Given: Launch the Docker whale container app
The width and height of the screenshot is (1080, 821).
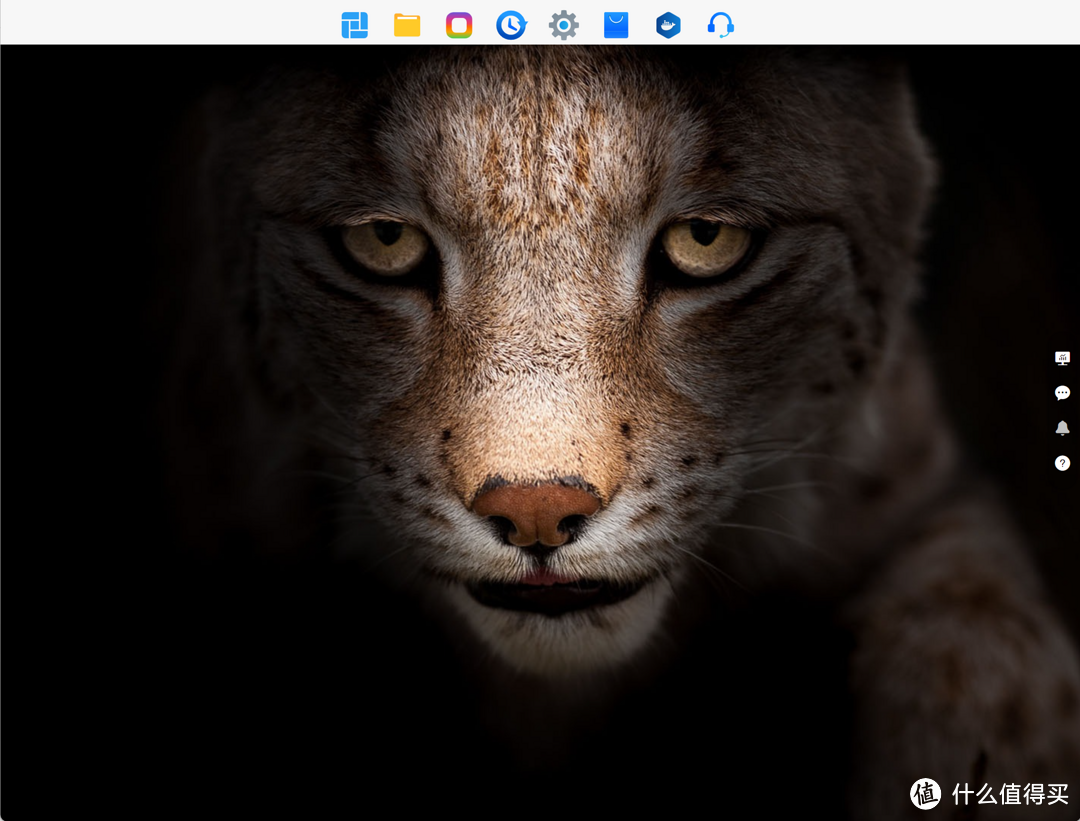Looking at the screenshot, I should (668, 25).
